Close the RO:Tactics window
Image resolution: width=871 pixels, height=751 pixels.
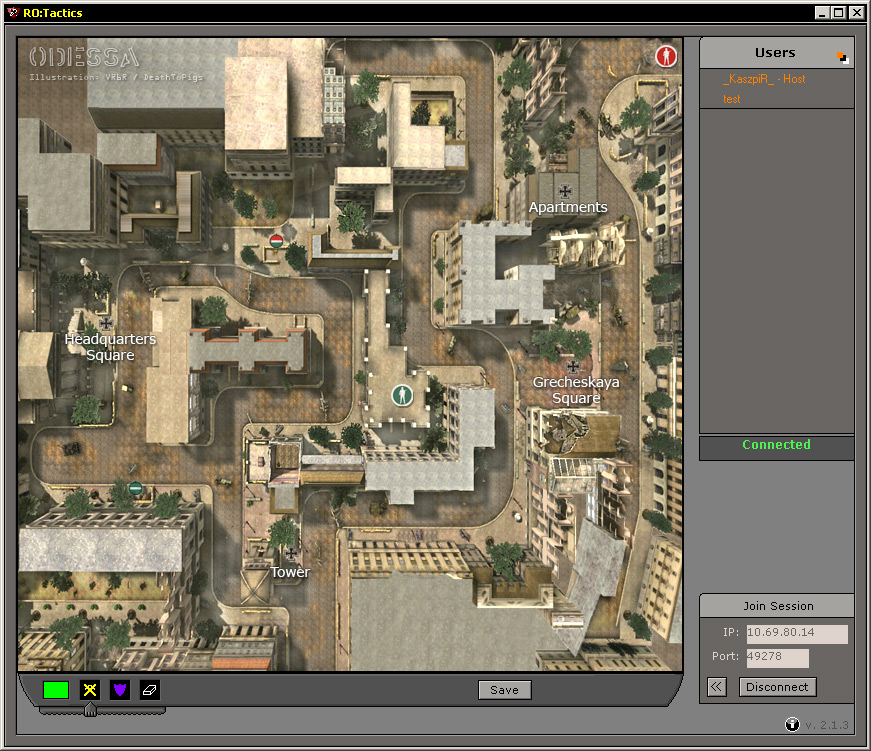point(856,13)
